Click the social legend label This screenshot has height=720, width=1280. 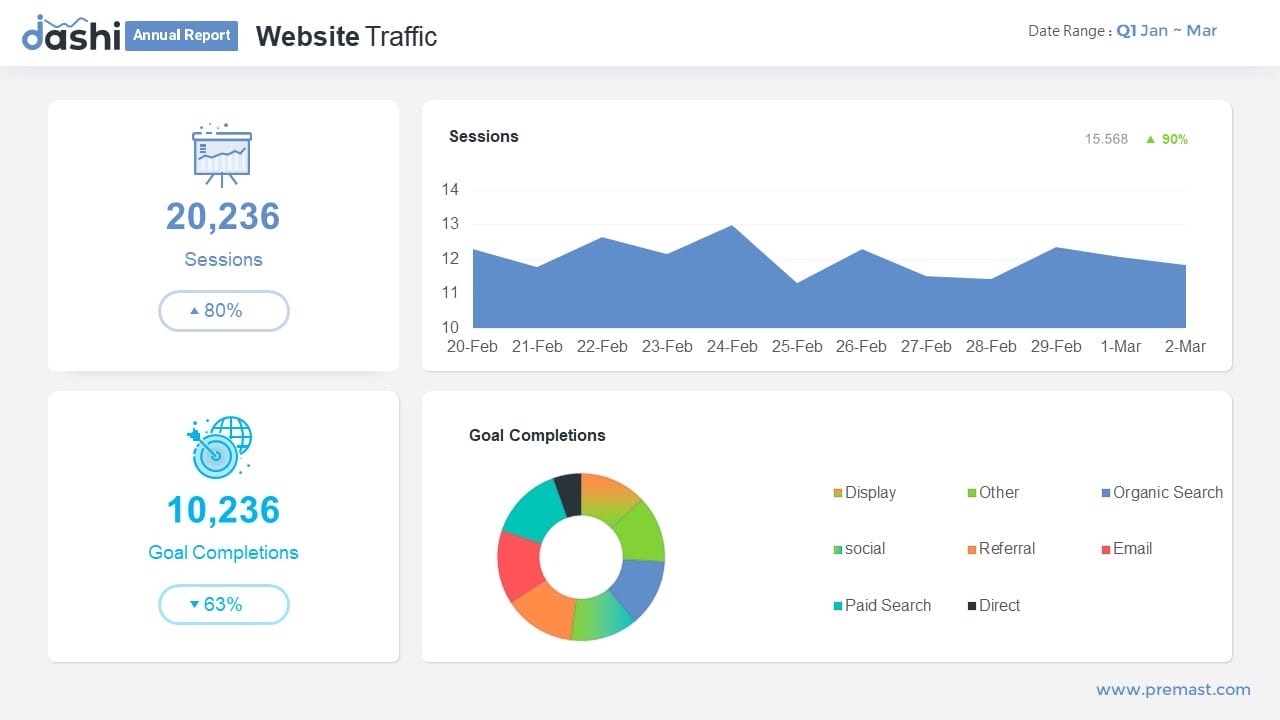pos(865,549)
